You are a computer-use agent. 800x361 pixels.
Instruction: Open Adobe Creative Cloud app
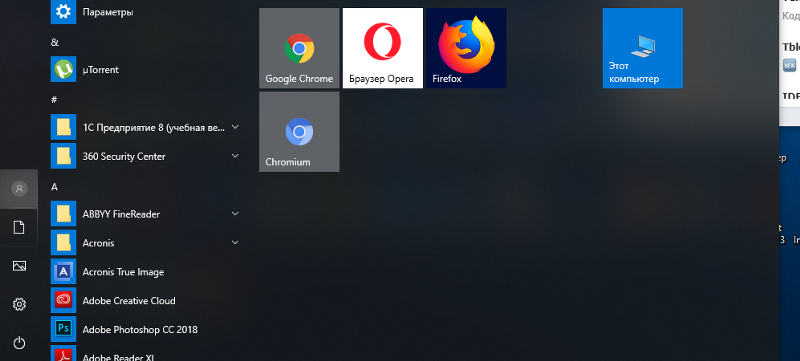tap(145, 300)
